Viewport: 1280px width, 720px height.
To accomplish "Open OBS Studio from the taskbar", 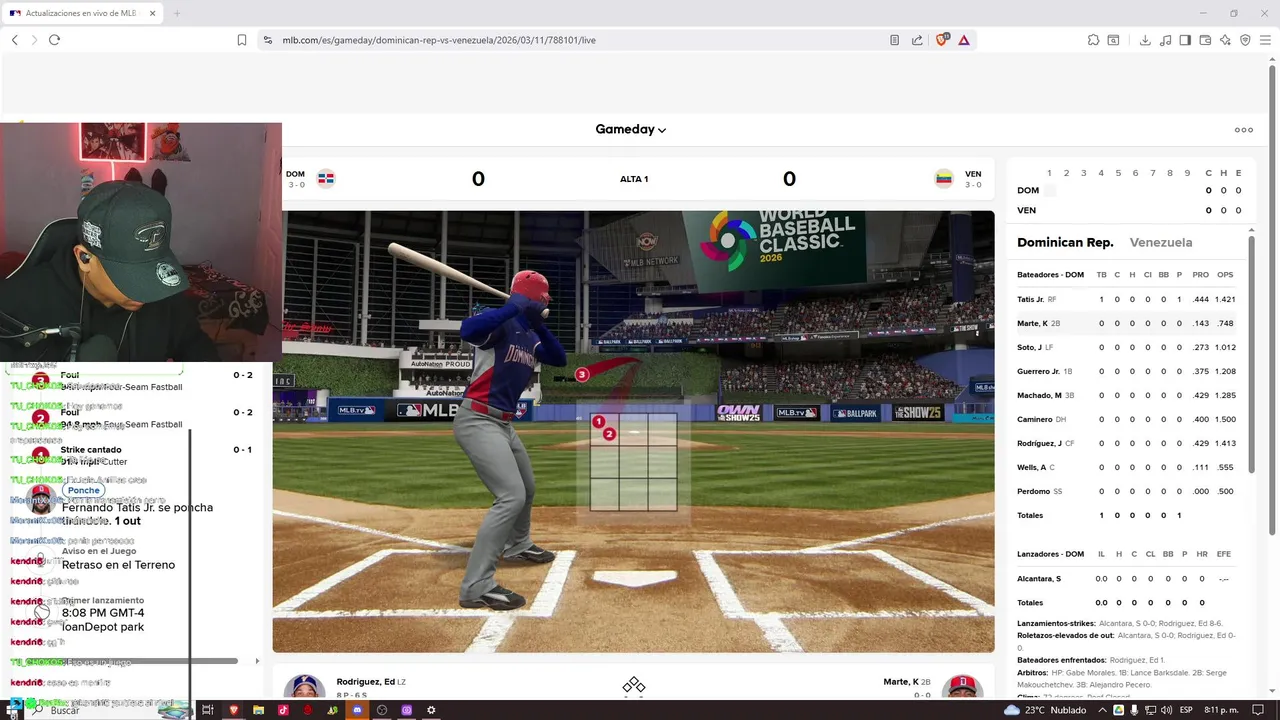I will [382, 710].
